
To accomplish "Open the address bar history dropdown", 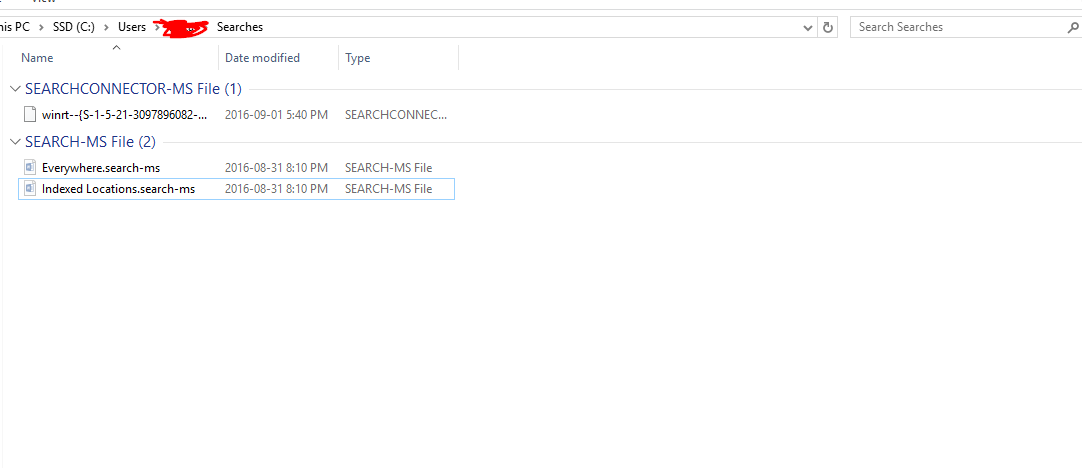I will pos(808,28).
